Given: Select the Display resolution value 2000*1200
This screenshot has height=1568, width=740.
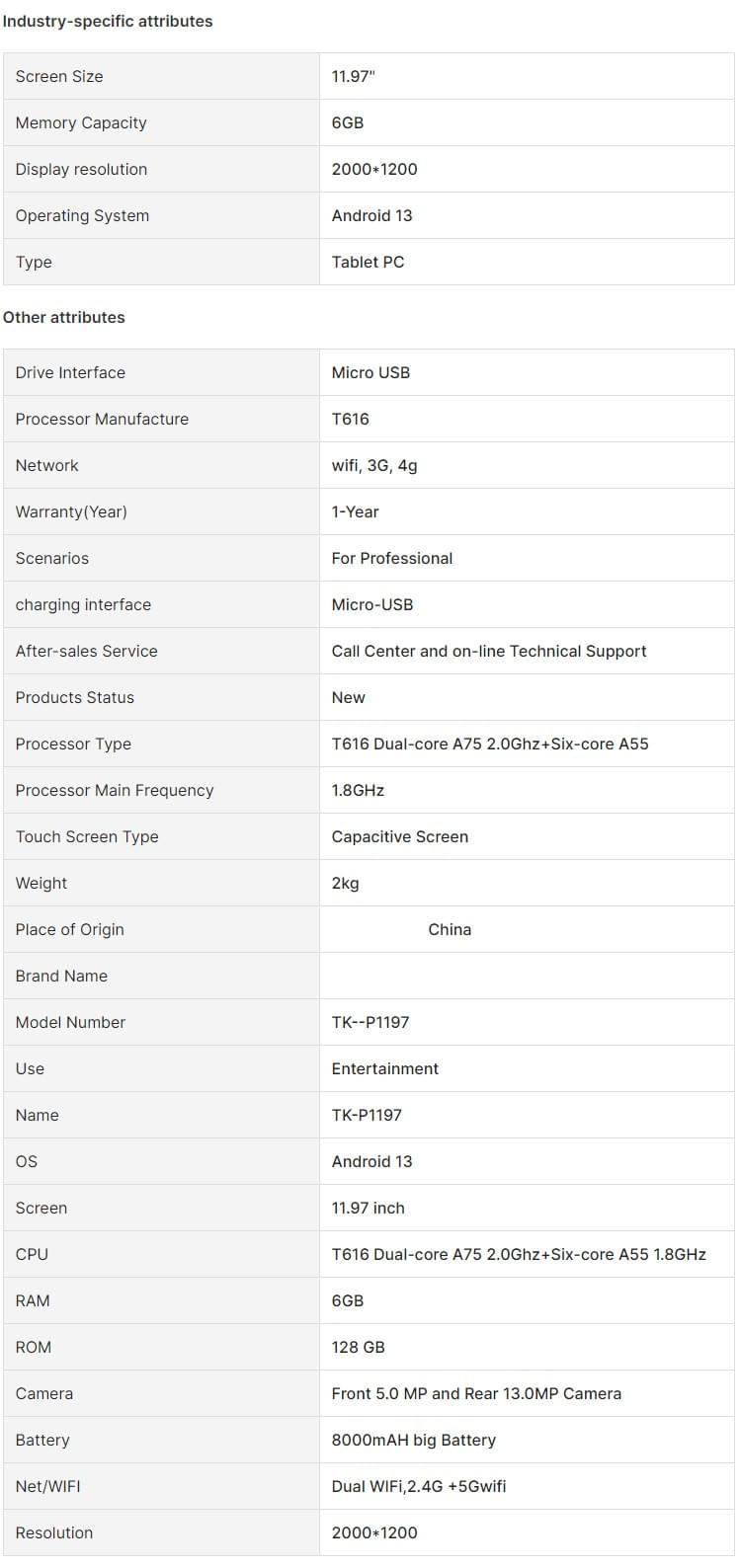Looking at the screenshot, I should (x=374, y=169).
